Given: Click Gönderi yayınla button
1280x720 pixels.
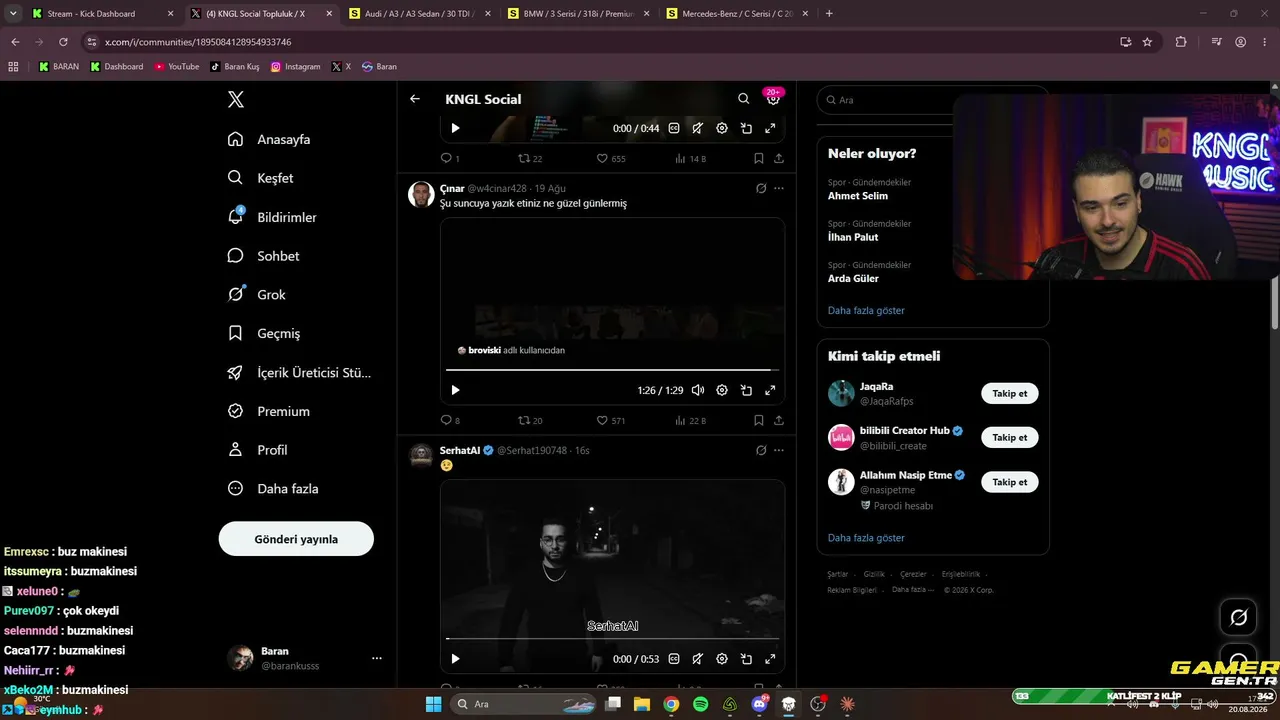Looking at the screenshot, I should click(x=296, y=539).
